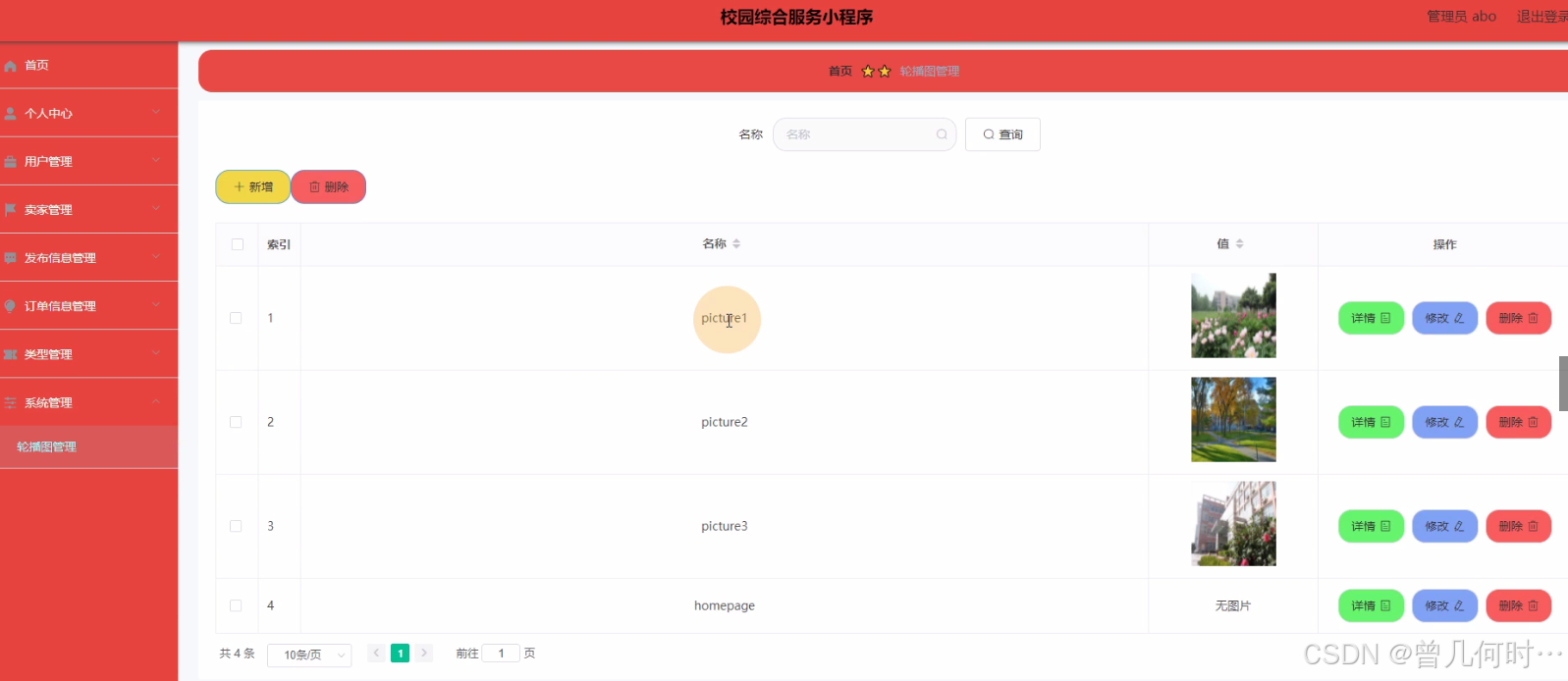Open the 个人中心 menu label
This screenshot has height=681, width=1568.
(x=48, y=114)
